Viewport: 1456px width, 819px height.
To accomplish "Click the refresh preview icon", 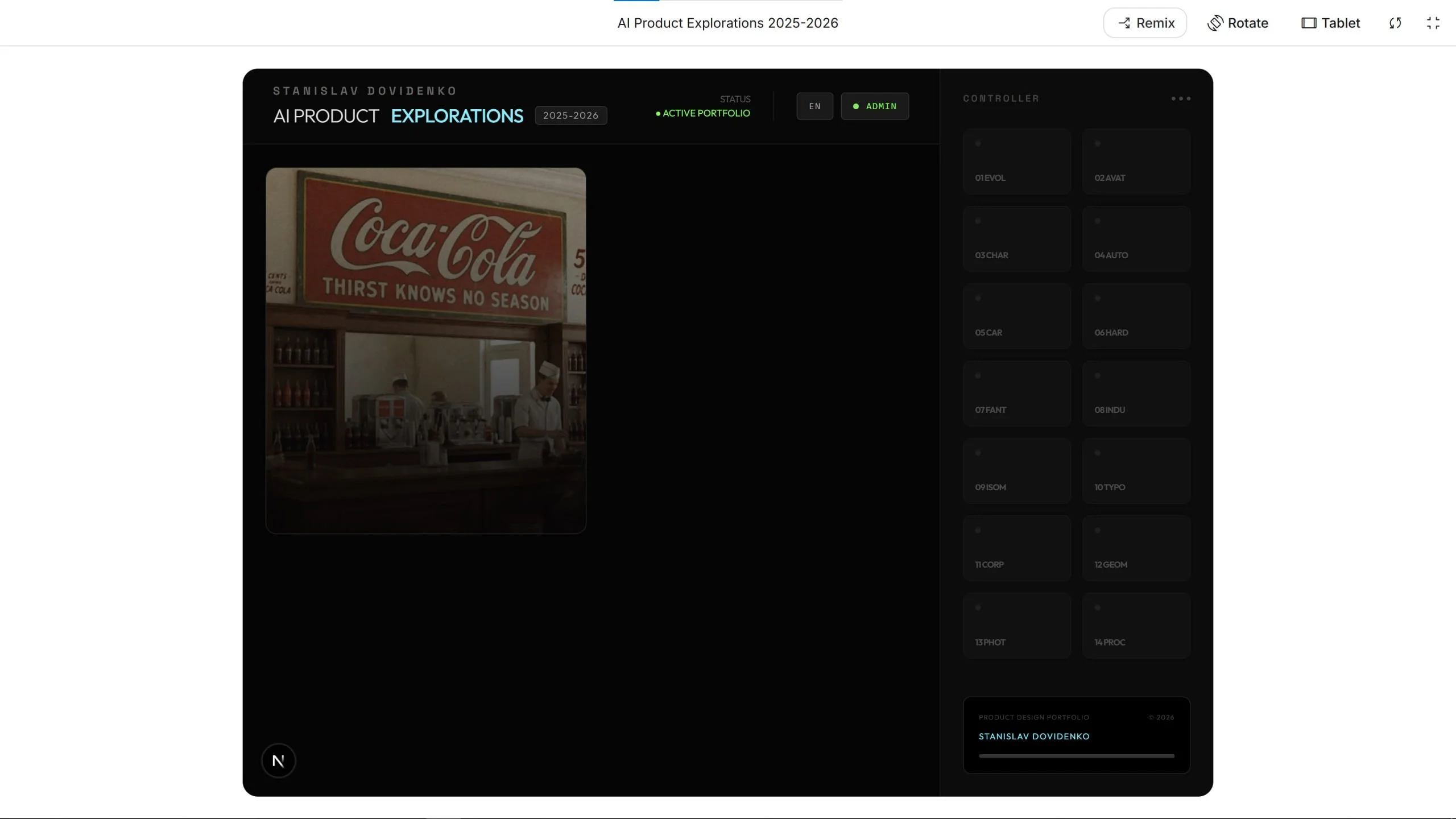I will click(x=1395, y=23).
